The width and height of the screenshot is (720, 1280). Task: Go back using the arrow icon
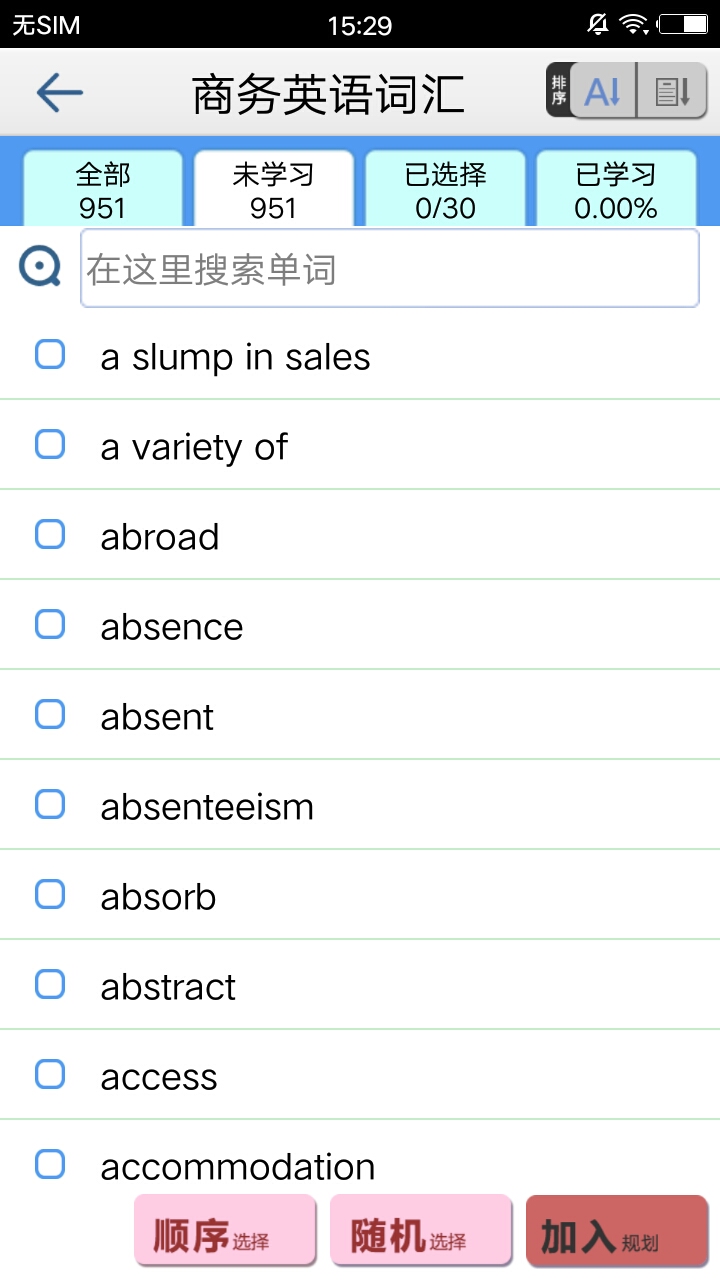pos(59,93)
